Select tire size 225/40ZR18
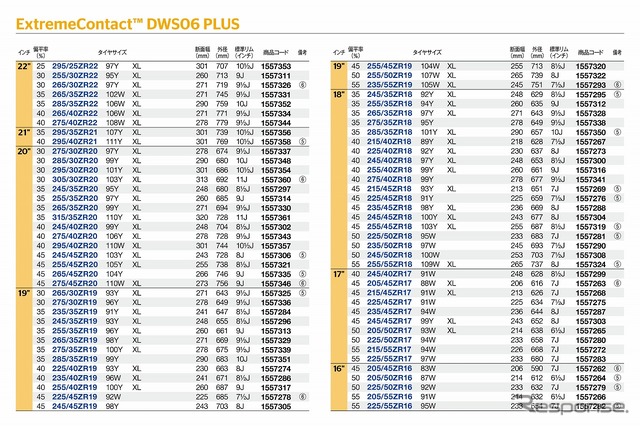Screen dimensions: 640x426 click(390, 151)
